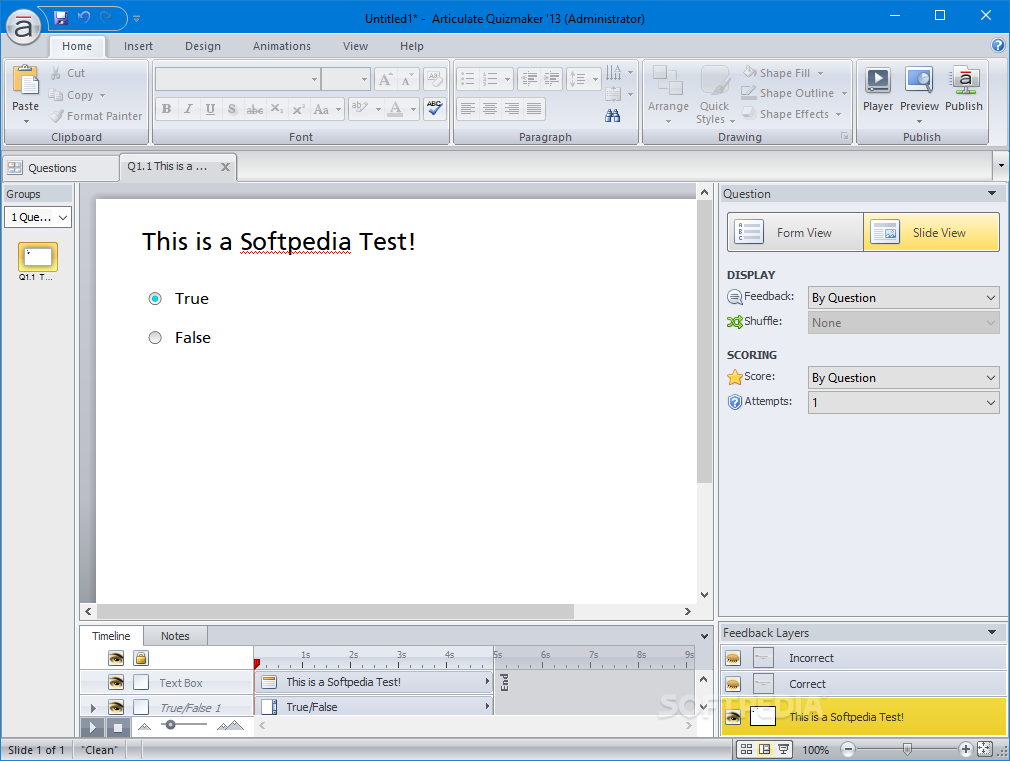
Task: Zoom in with the status bar plus button
Action: point(965,749)
